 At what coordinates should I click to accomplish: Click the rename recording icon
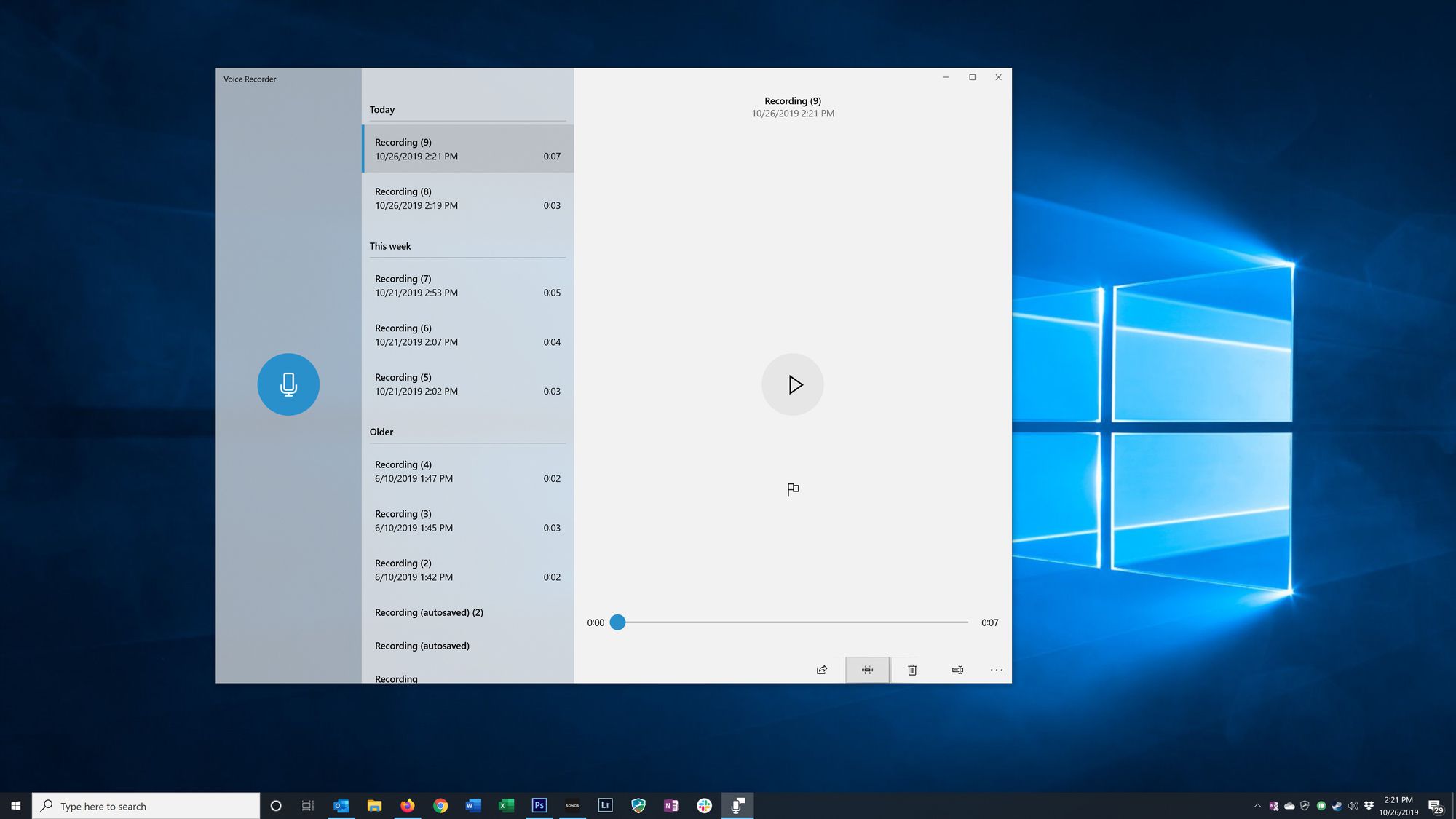957,670
